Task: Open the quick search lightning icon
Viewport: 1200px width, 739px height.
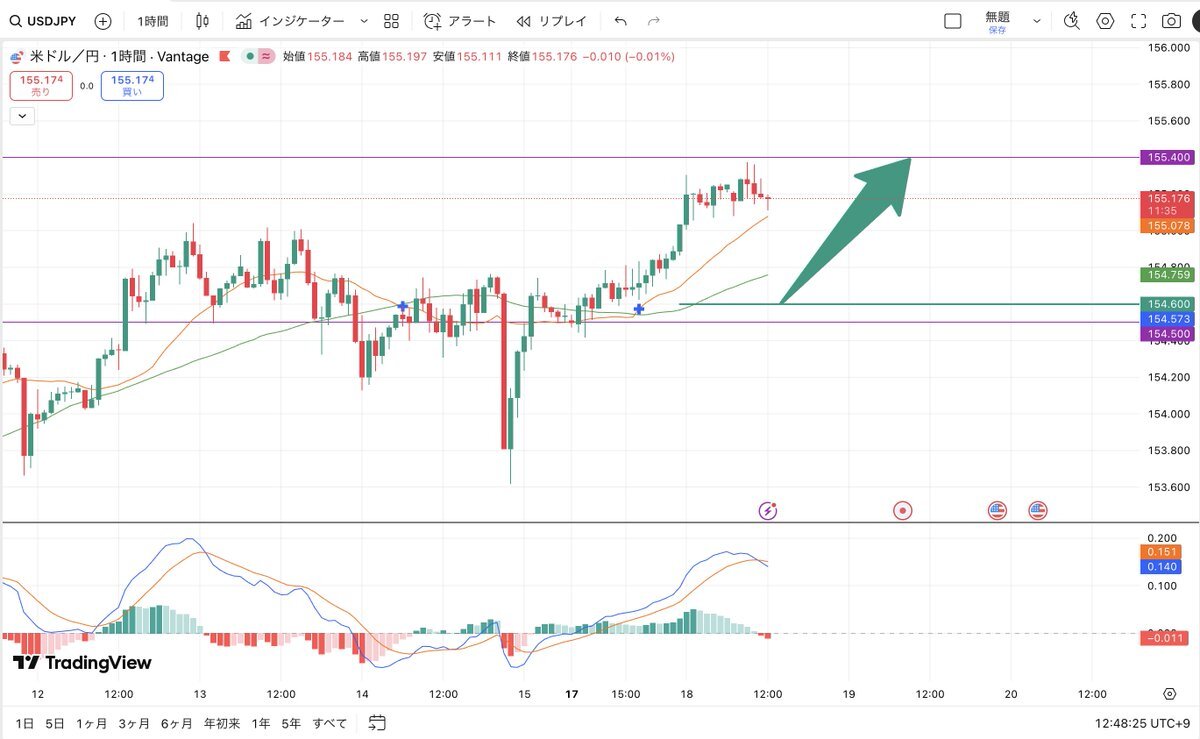Action: (x=1072, y=21)
